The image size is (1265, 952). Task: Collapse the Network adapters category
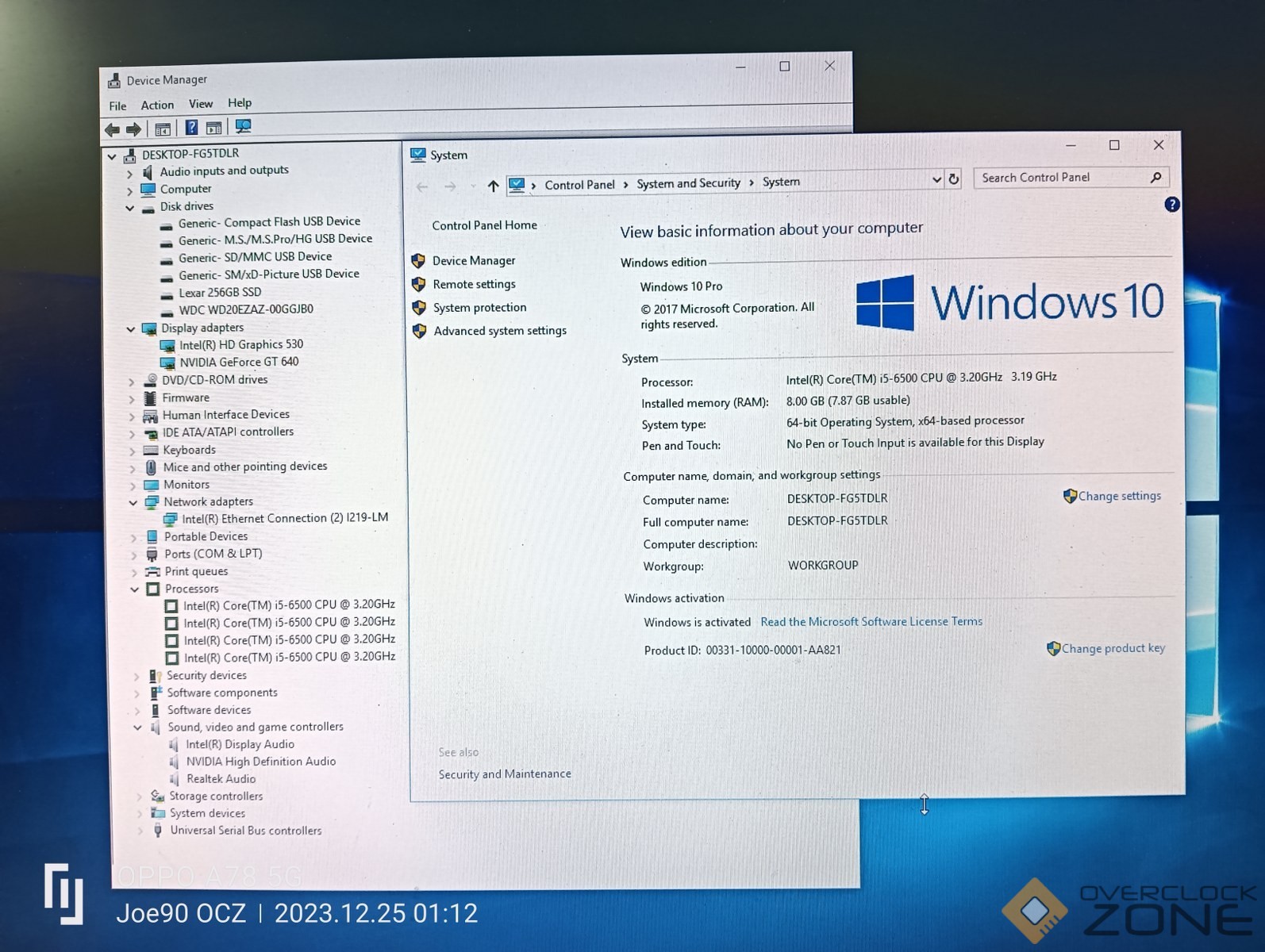tap(133, 503)
